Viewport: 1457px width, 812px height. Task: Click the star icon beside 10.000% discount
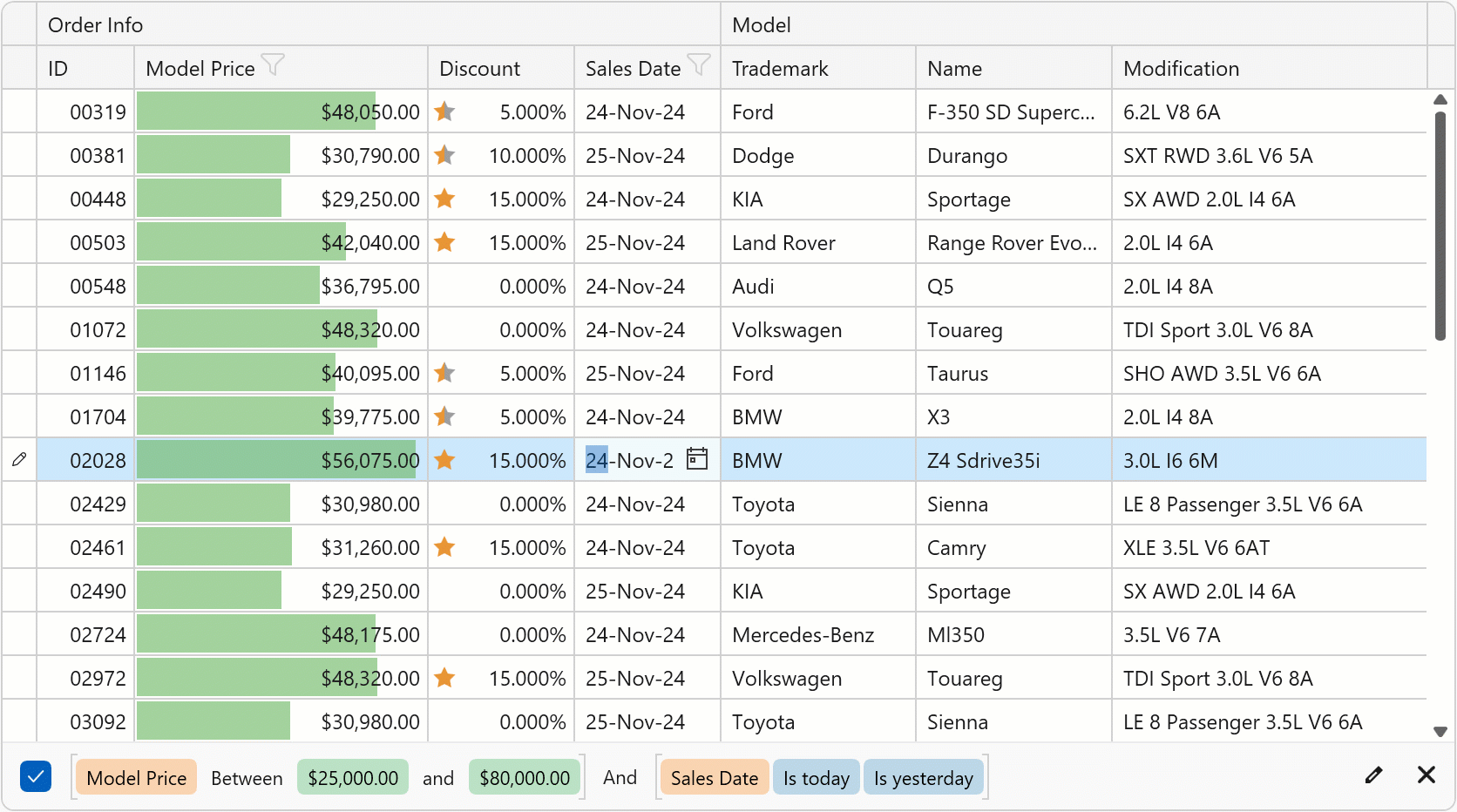(445, 155)
